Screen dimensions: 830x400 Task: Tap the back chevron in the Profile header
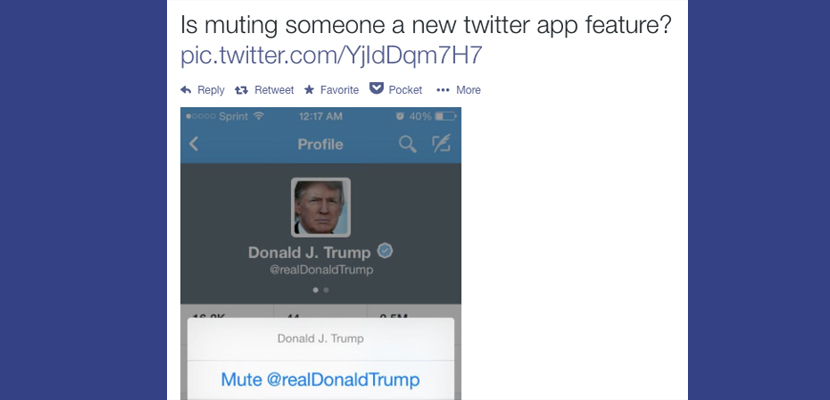coord(194,144)
